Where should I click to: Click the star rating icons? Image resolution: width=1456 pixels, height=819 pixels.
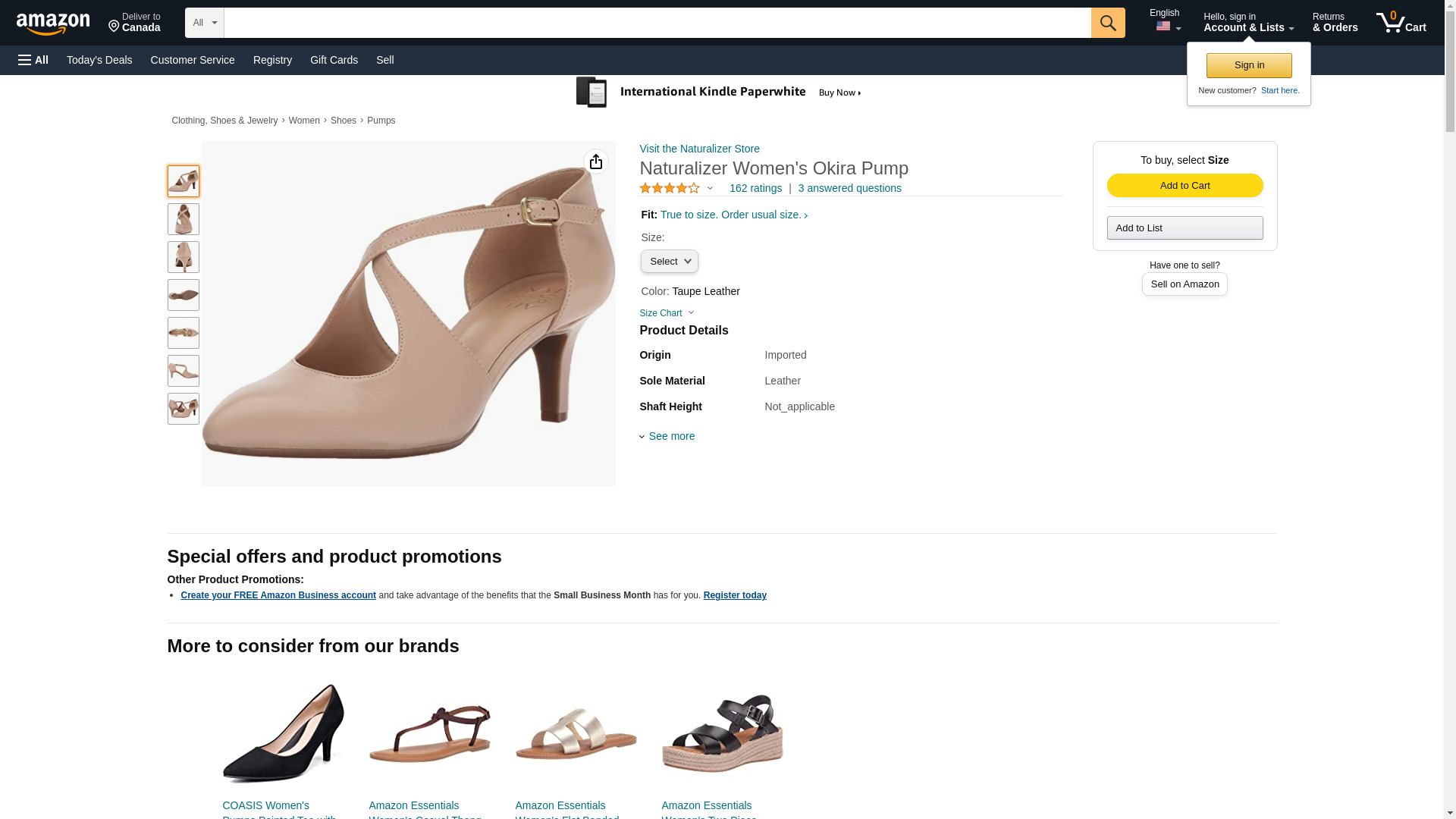pyautogui.click(x=670, y=188)
